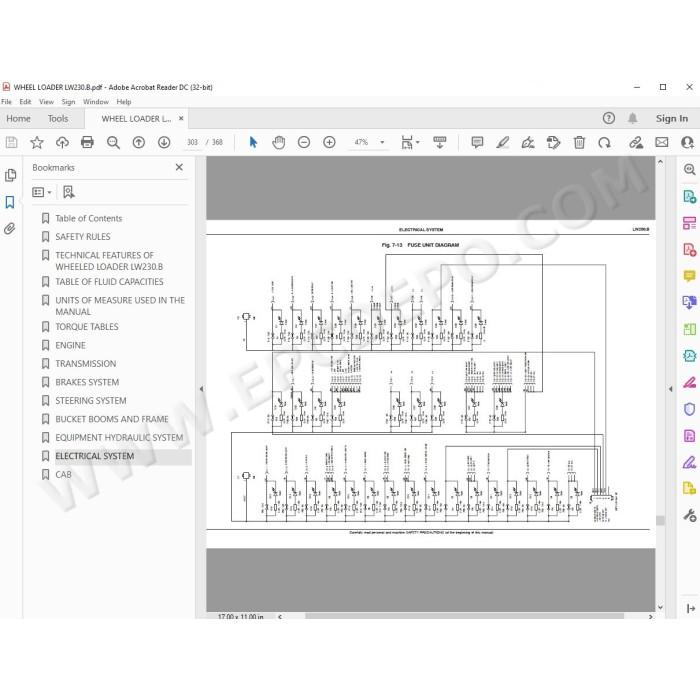Click the Zoom in plus icon
This screenshot has height=700, width=700.
click(329, 142)
